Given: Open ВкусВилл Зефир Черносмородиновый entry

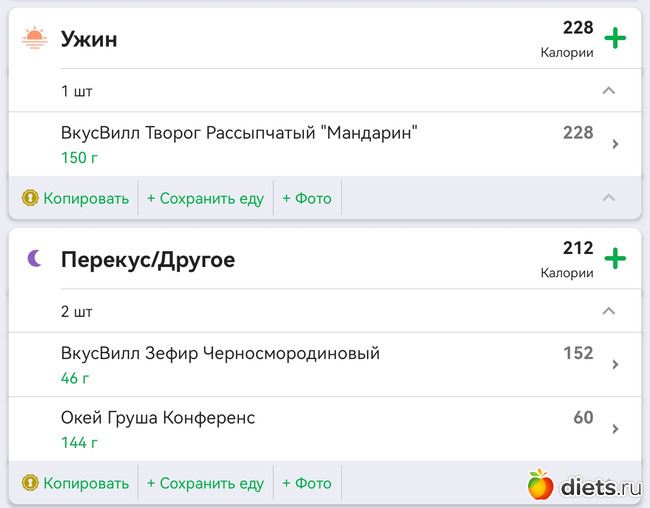Looking at the screenshot, I should click(x=220, y=354).
